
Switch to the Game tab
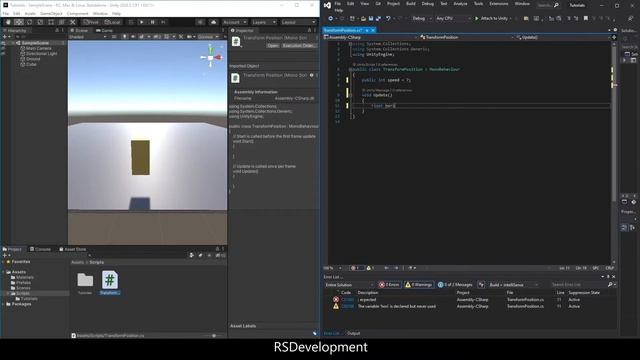[x=104, y=31]
